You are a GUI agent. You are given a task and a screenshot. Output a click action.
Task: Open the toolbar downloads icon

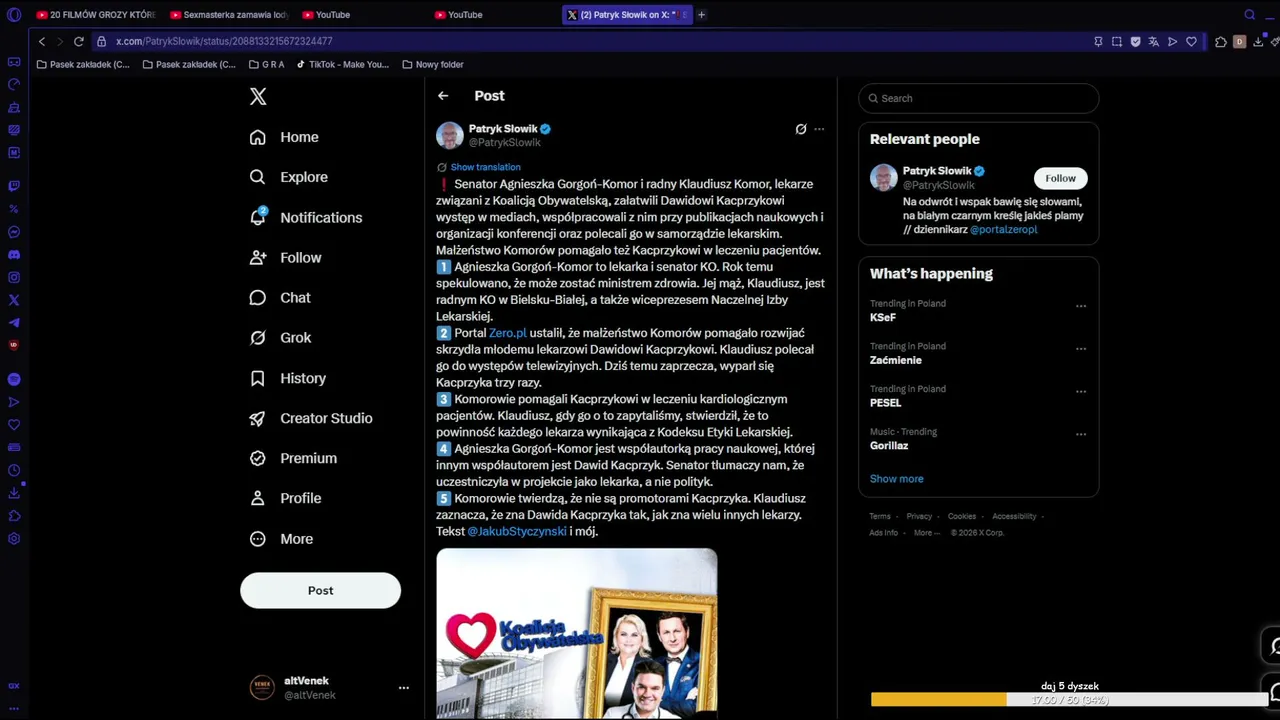(x=1258, y=42)
